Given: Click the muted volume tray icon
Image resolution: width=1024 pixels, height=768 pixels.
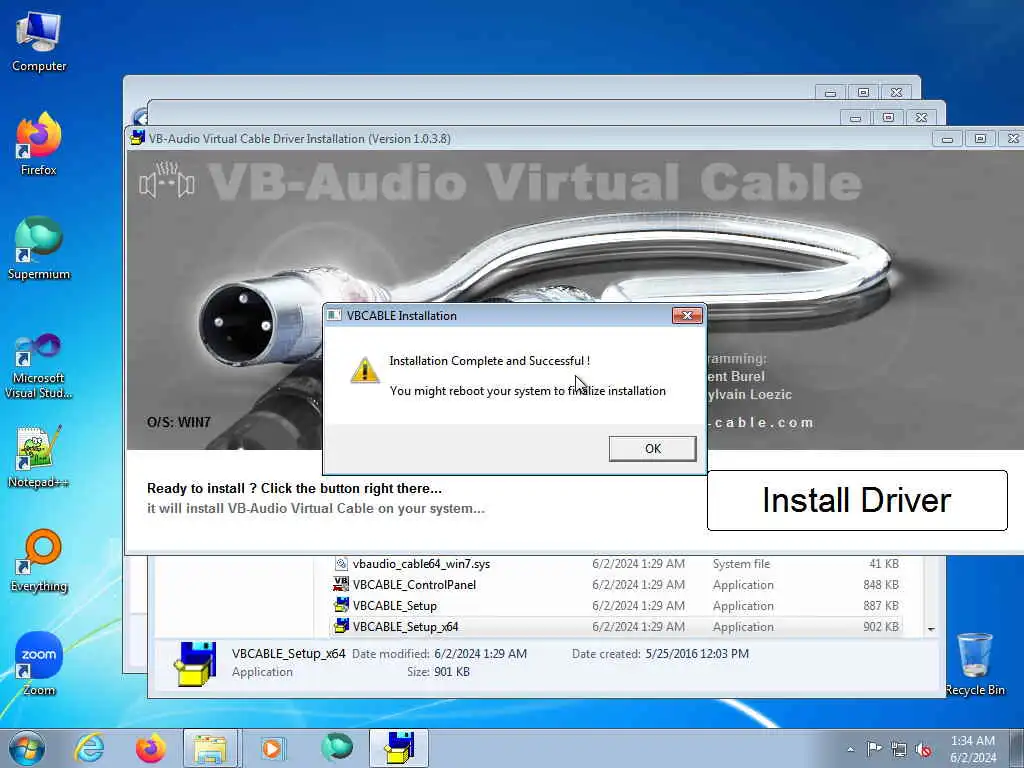Looking at the screenshot, I should [x=923, y=750].
